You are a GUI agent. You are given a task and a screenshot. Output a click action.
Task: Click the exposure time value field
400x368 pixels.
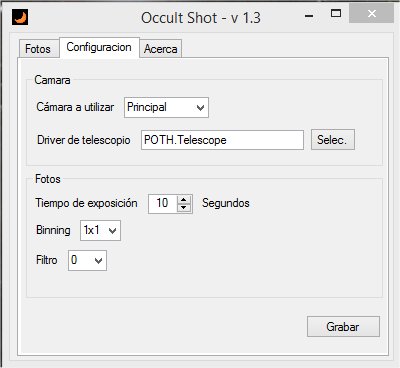(163, 203)
